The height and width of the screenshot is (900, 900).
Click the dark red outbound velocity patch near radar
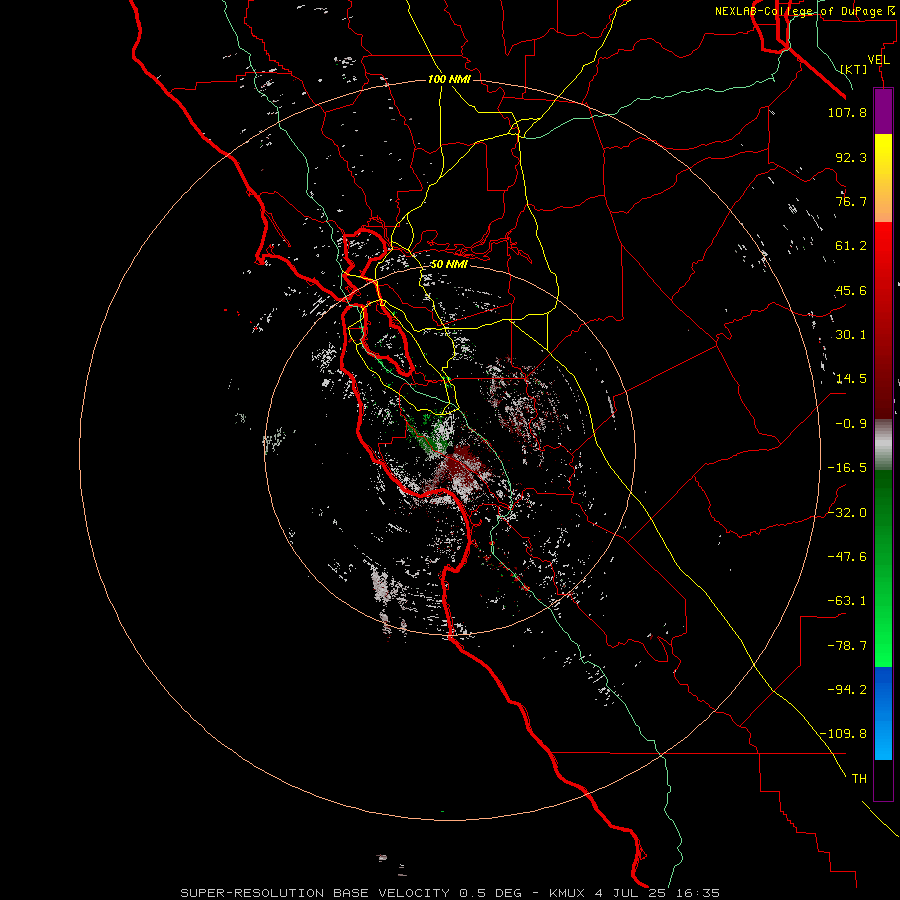pos(464,466)
